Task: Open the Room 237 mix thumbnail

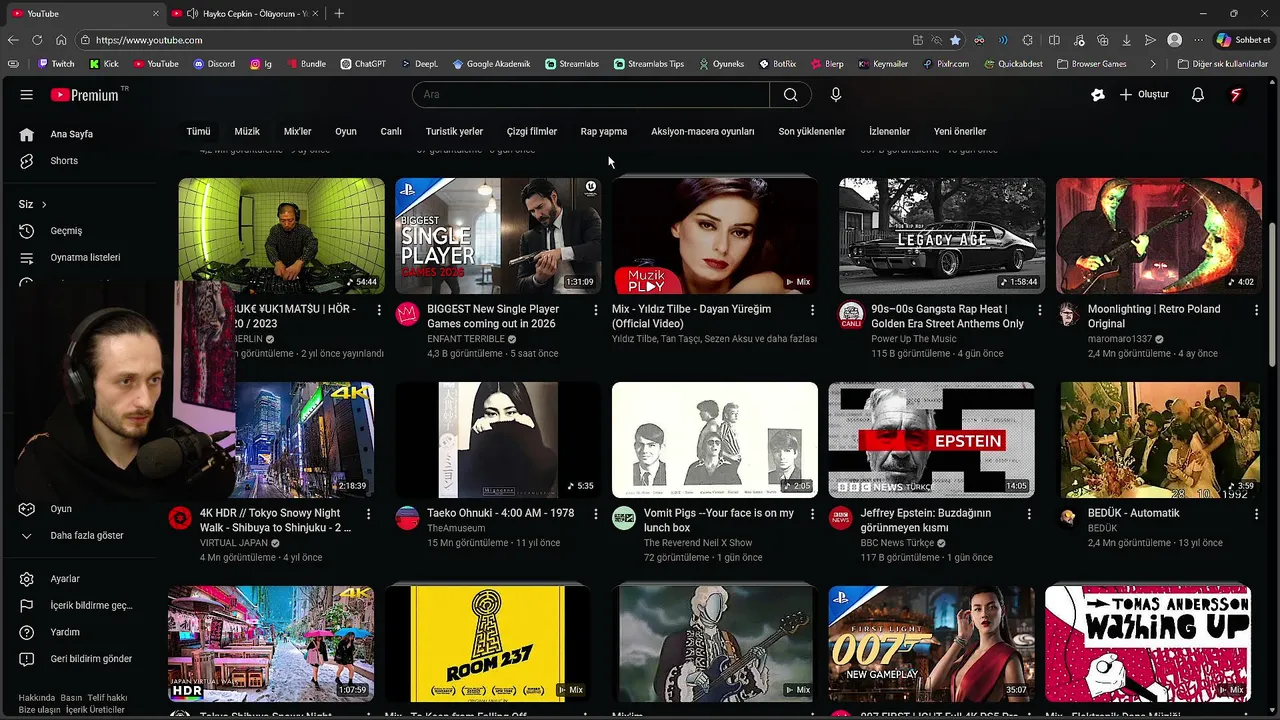Action: point(488,644)
